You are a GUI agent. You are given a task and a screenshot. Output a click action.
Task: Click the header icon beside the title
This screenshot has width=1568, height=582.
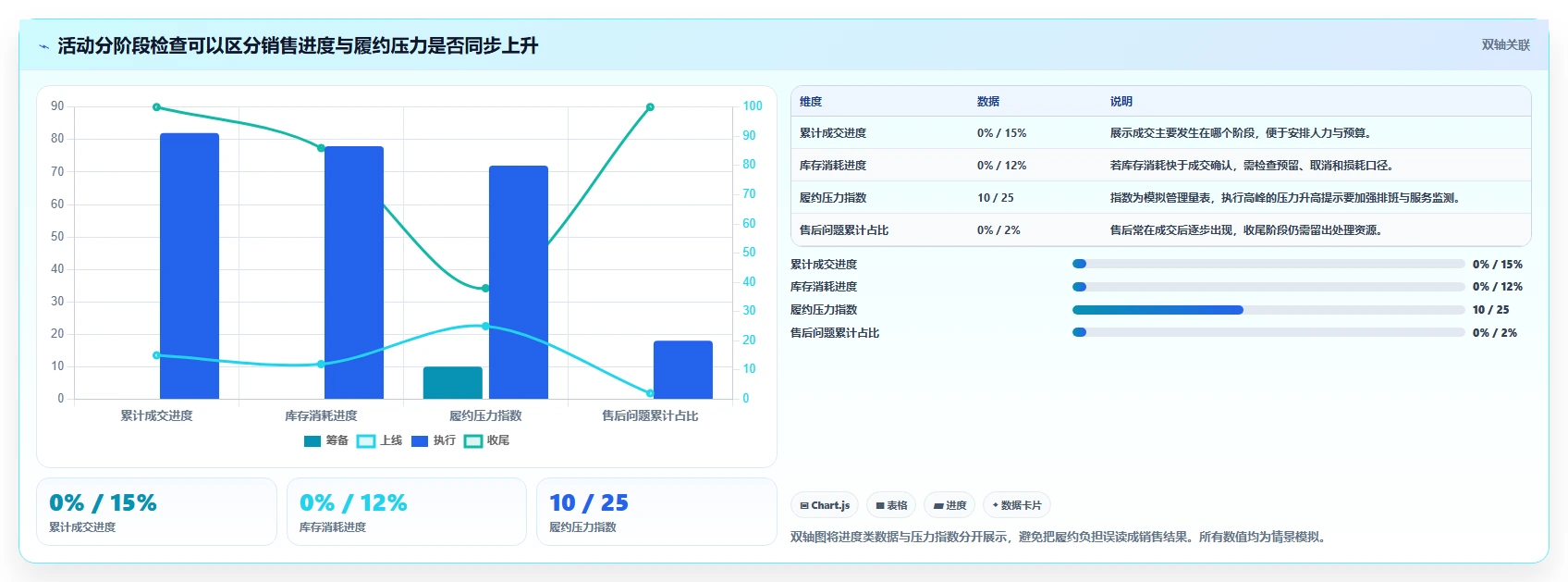pos(43,46)
